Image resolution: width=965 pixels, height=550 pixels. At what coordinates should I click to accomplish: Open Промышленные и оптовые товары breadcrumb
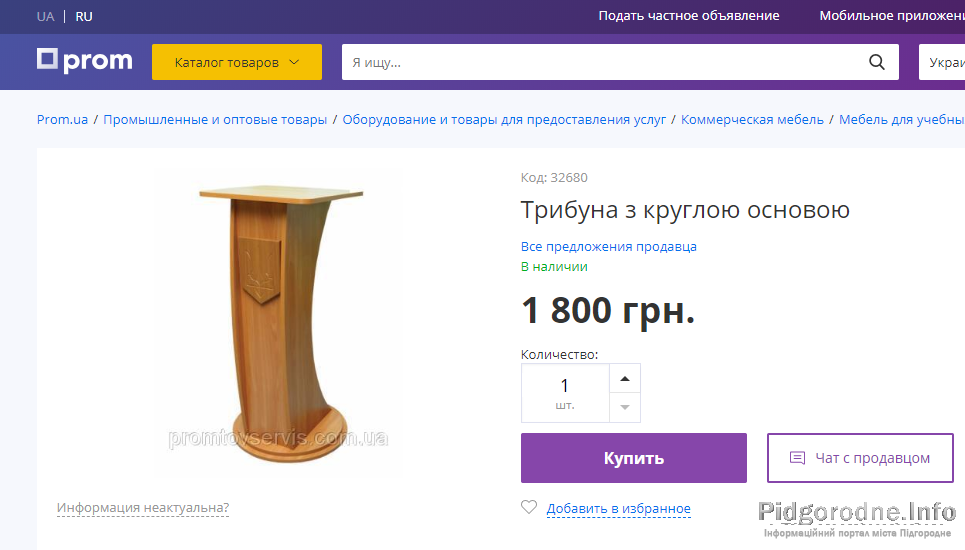click(215, 119)
